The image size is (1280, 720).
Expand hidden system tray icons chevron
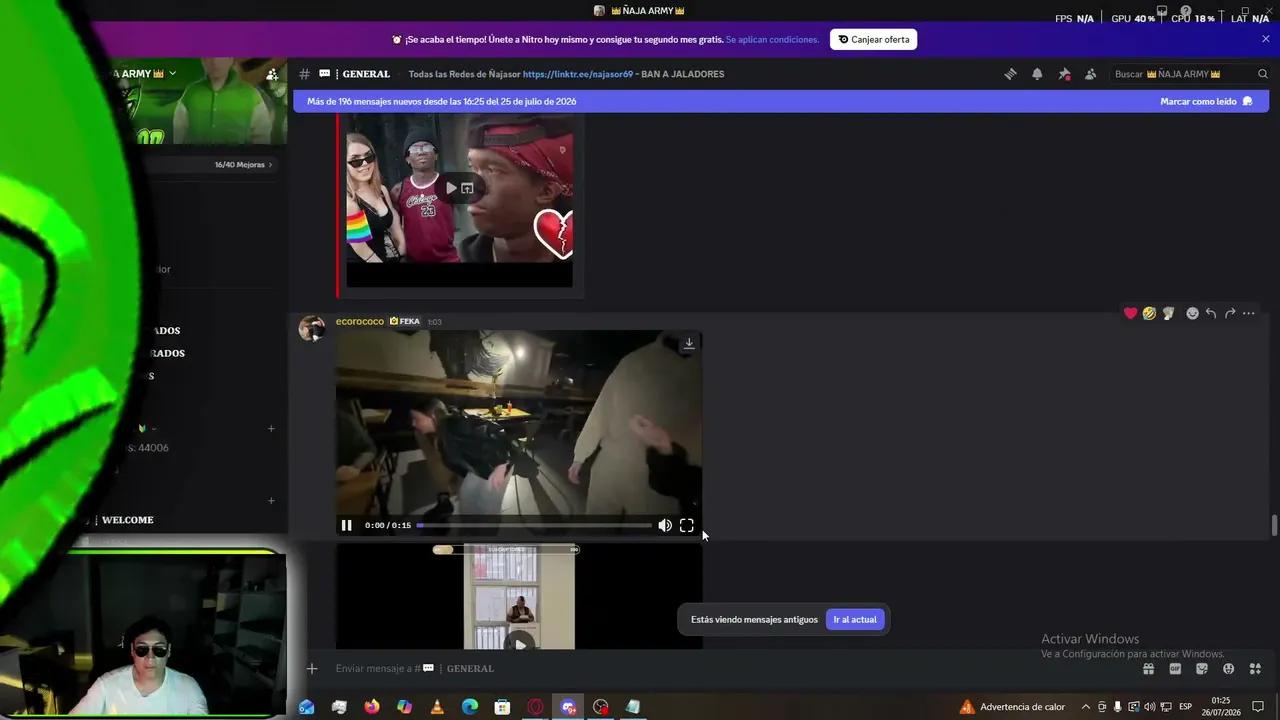(1086, 707)
